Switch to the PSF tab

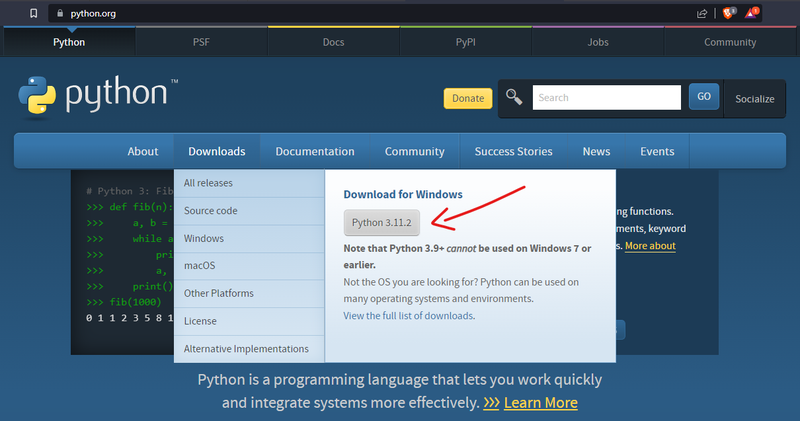click(201, 42)
